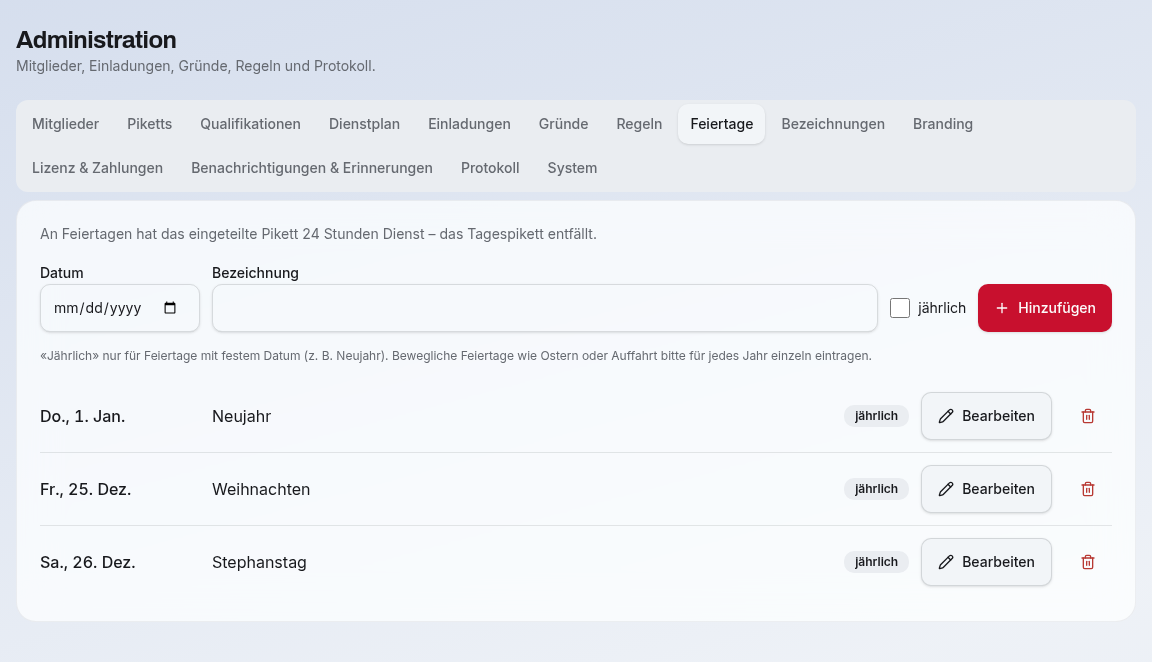Click the date 'Fr., 25. Dez.'
This screenshot has width=1152, height=662.
click(x=85, y=489)
